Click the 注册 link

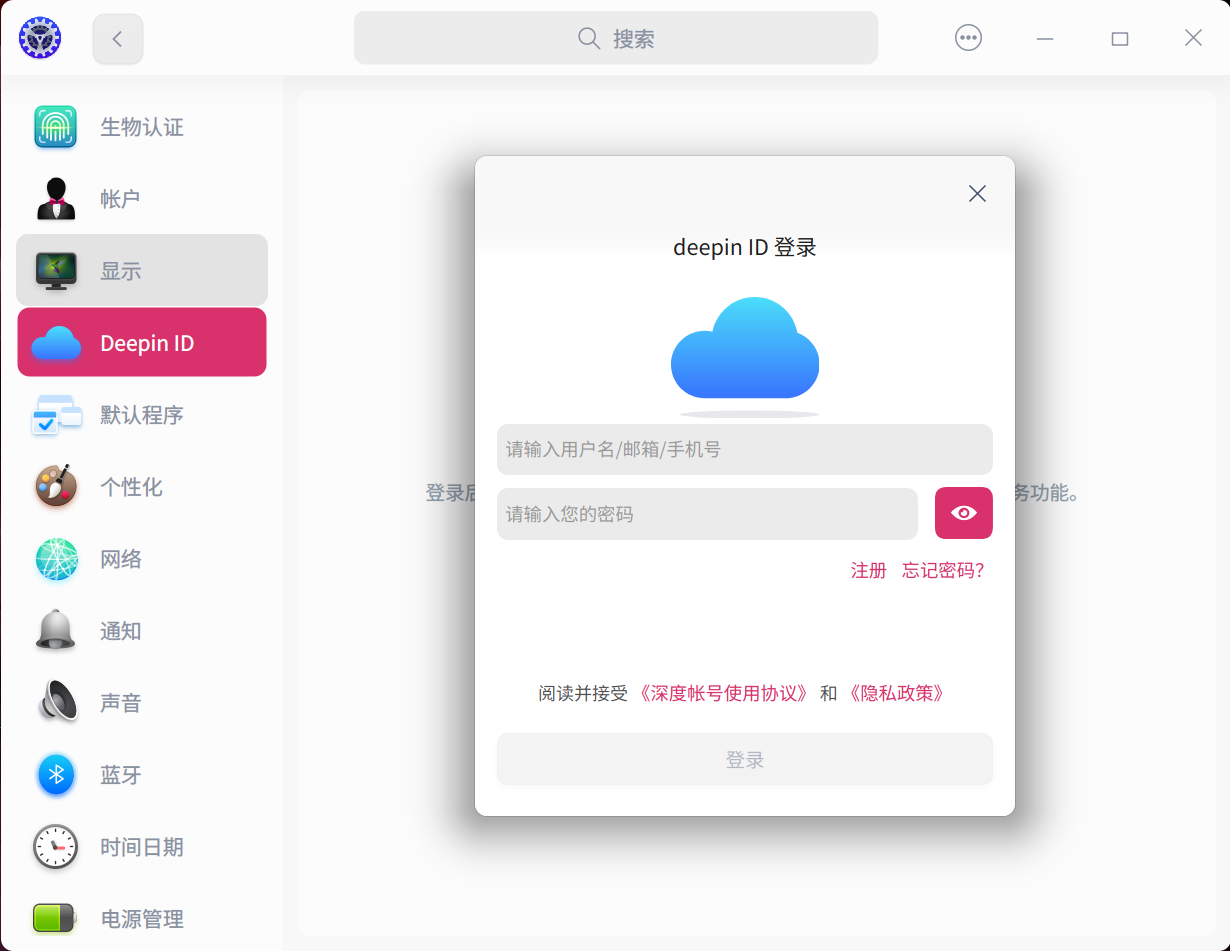(868, 570)
